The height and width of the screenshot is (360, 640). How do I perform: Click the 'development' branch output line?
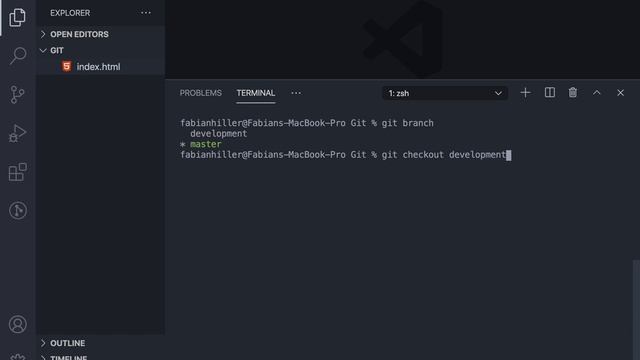tap(218, 133)
